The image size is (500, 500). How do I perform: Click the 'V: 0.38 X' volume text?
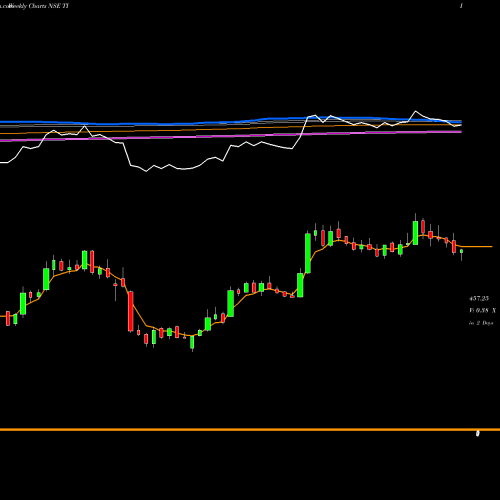[482, 310]
